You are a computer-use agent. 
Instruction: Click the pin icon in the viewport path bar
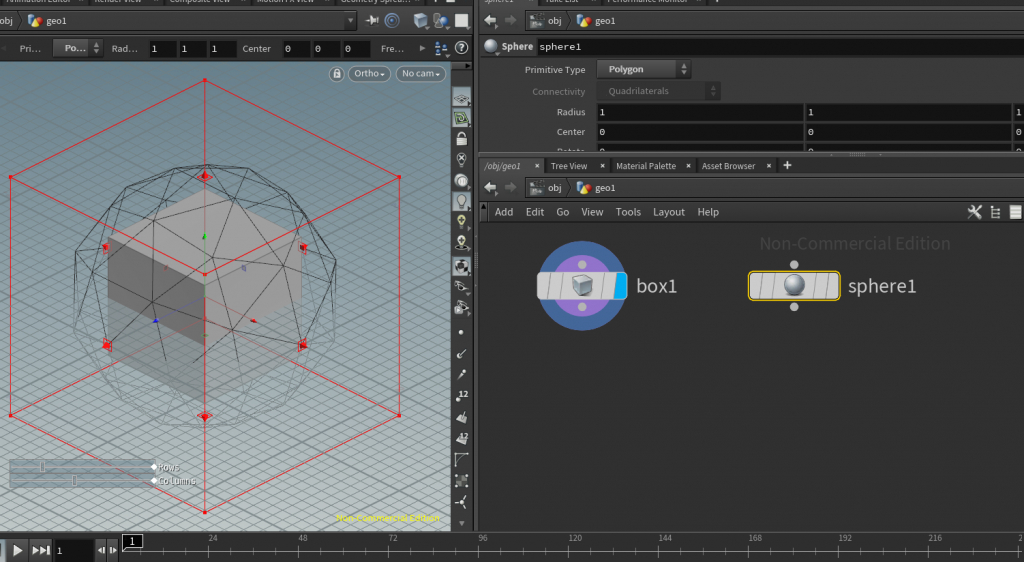tap(372, 21)
